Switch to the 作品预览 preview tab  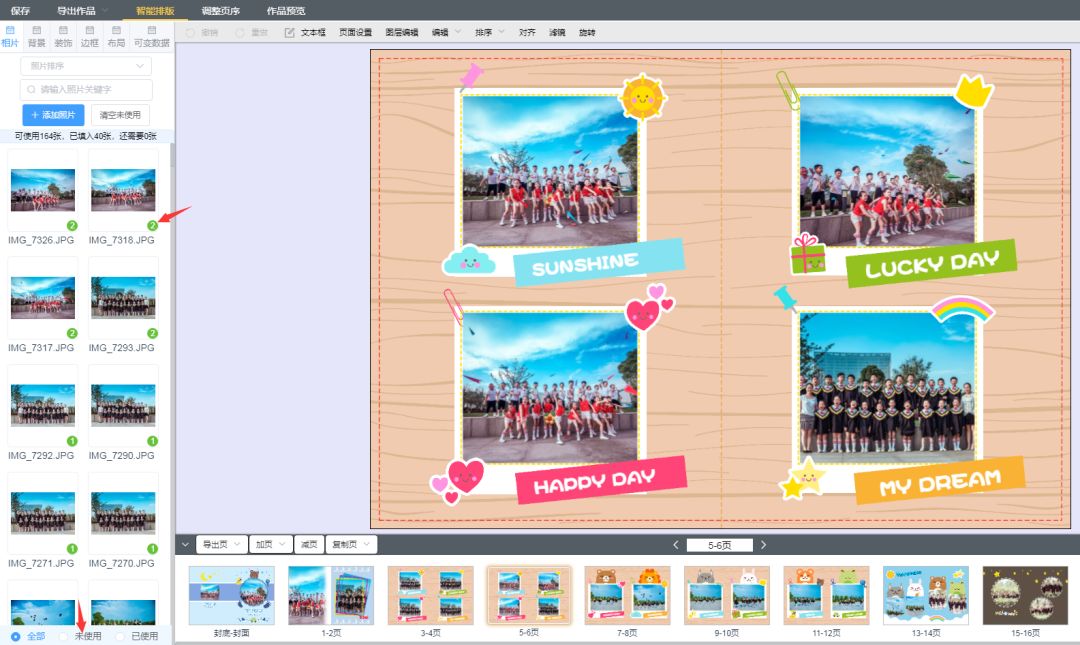coord(286,10)
